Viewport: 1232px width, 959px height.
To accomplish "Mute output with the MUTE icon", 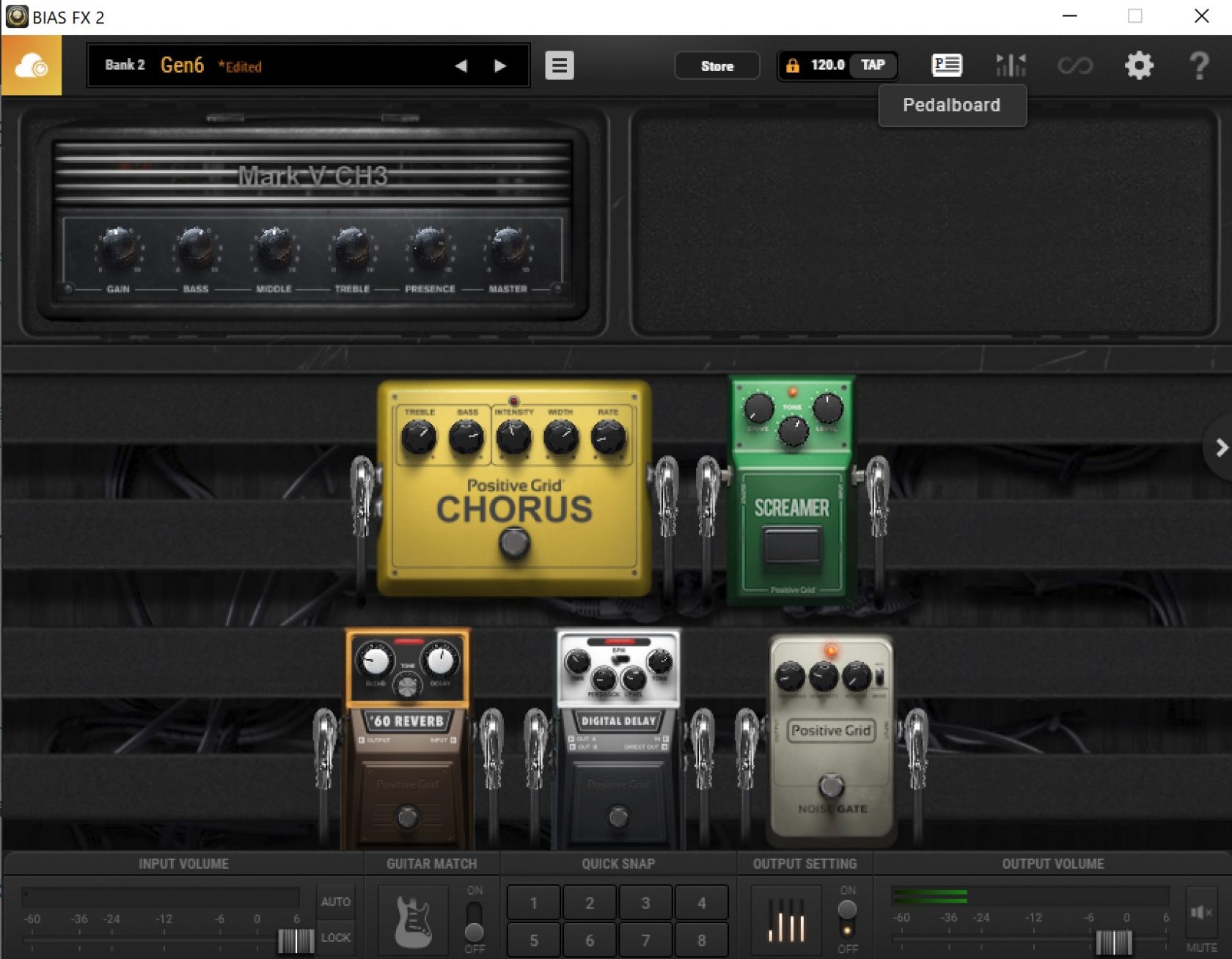I will [1201, 912].
